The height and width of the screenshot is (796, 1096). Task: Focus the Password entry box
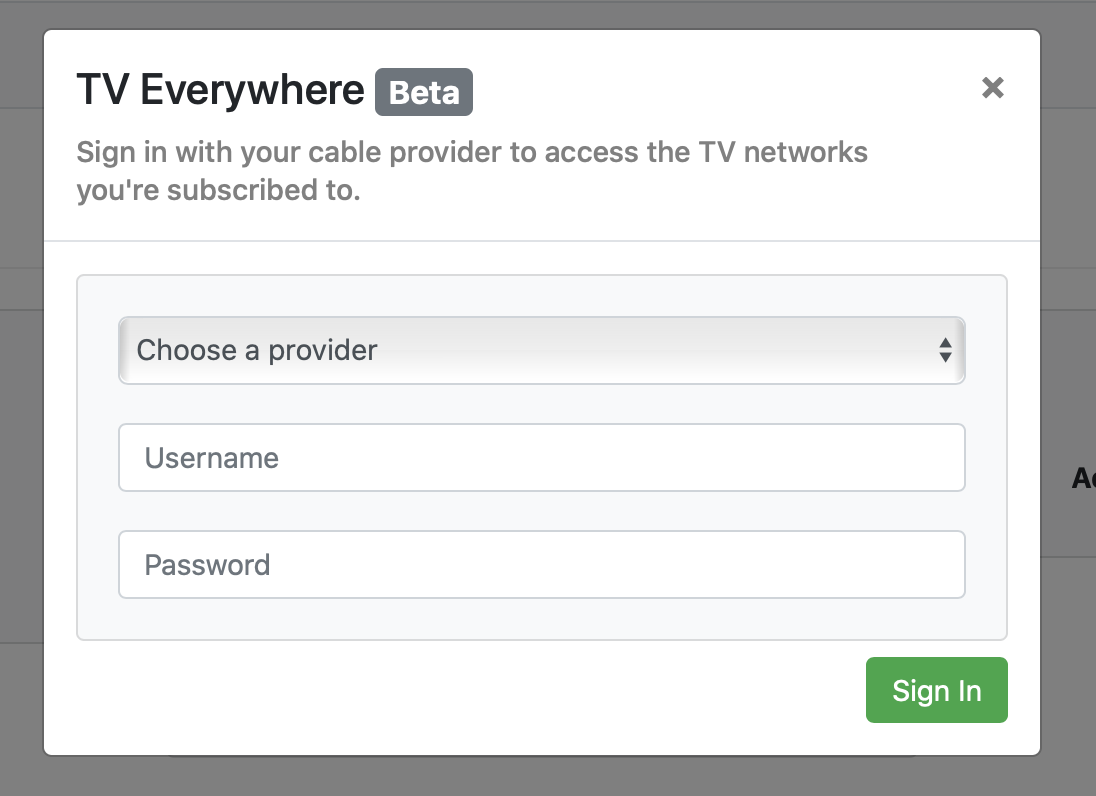coord(542,564)
